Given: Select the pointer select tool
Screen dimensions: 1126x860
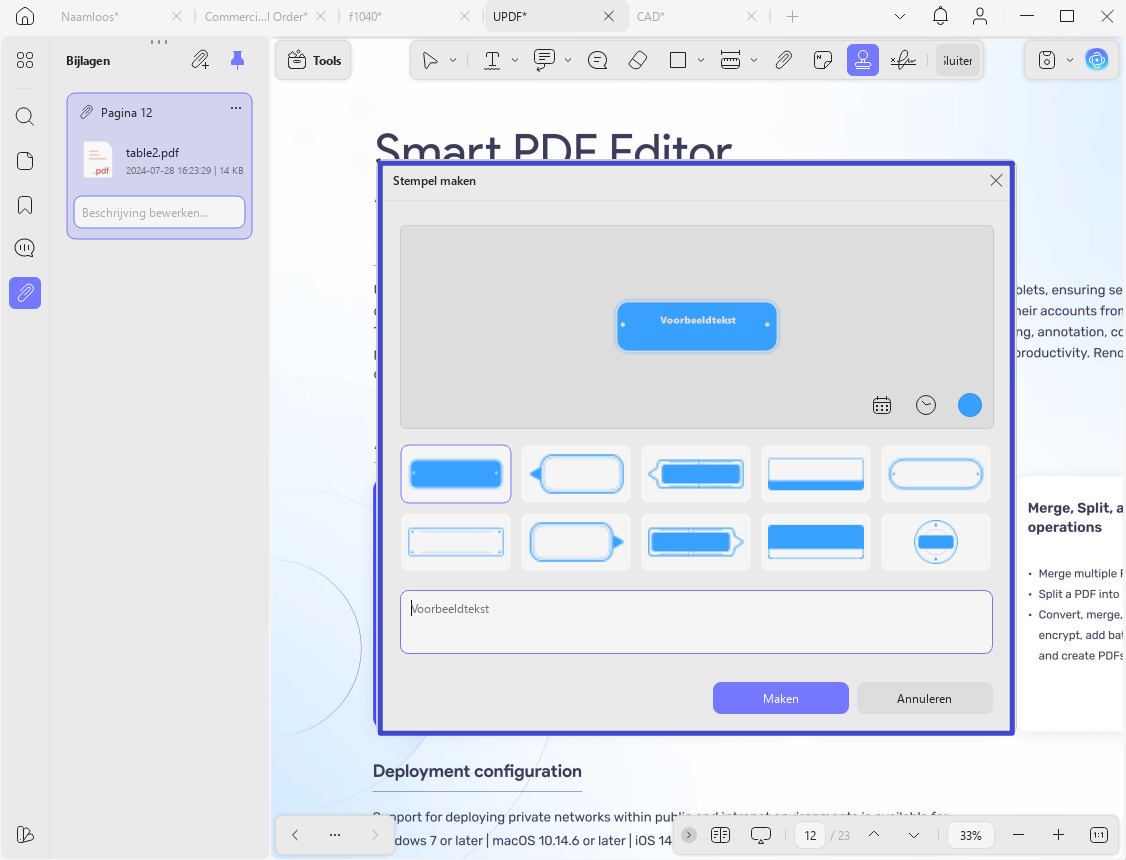Looking at the screenshot, I should point(430,60).
